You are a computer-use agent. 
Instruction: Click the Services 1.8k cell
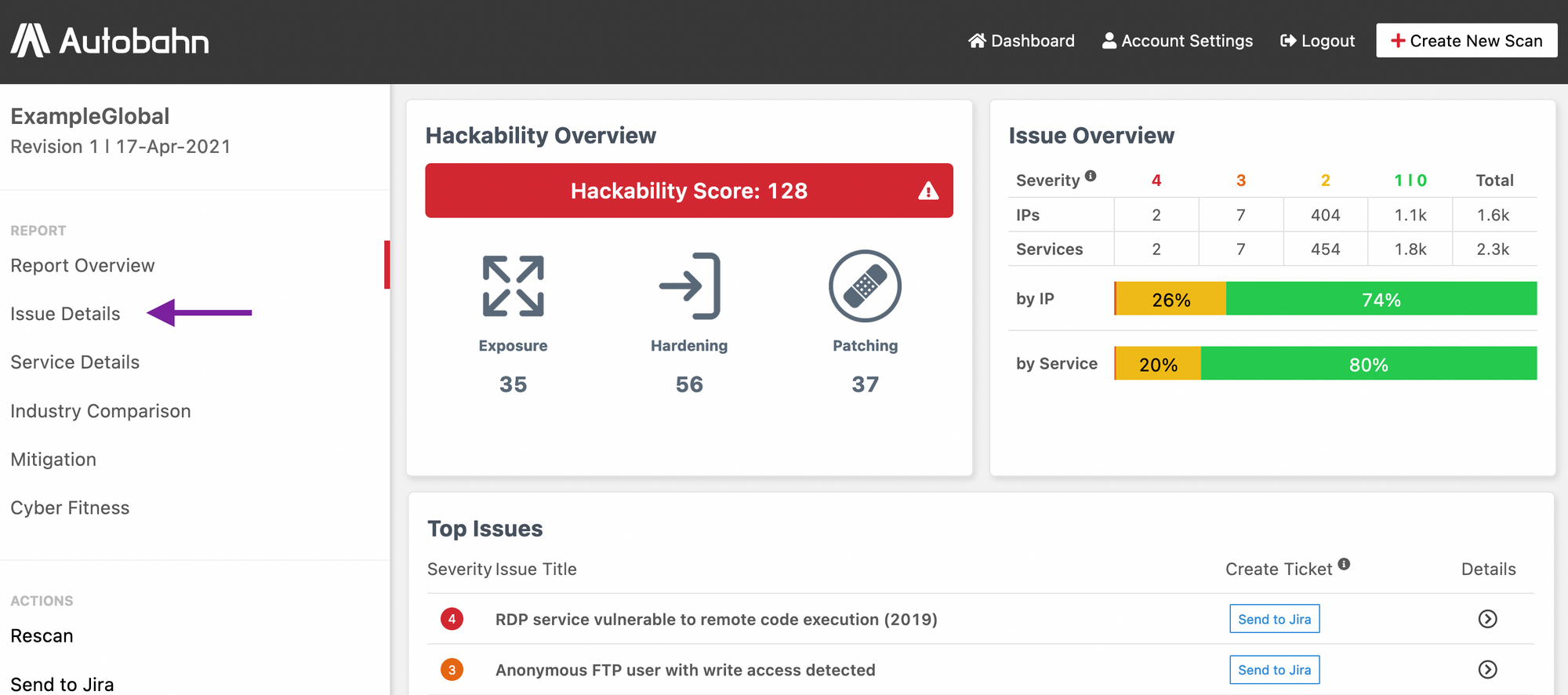pos(1410,249)
